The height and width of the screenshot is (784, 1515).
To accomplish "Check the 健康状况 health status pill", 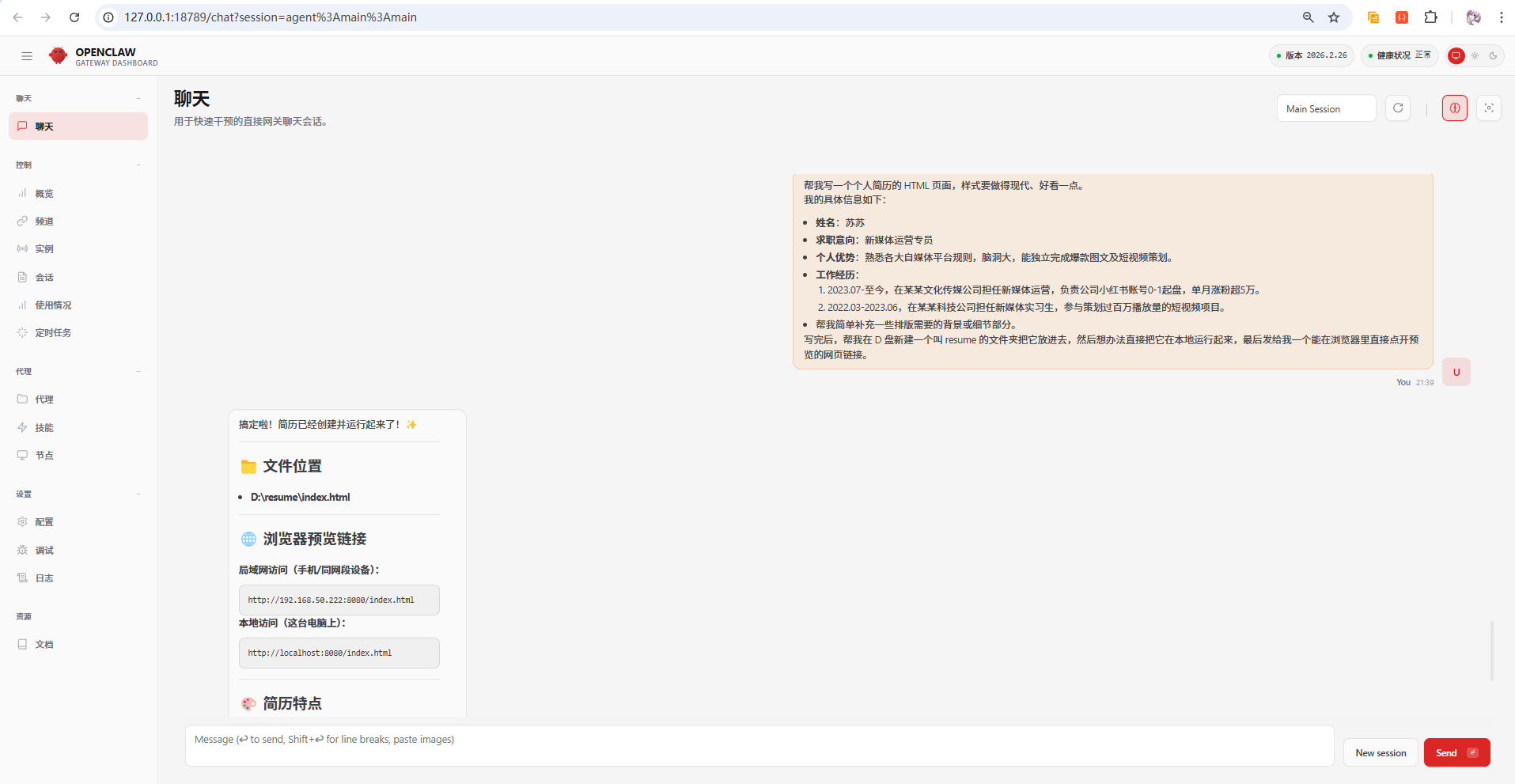I will point(1399,55).
